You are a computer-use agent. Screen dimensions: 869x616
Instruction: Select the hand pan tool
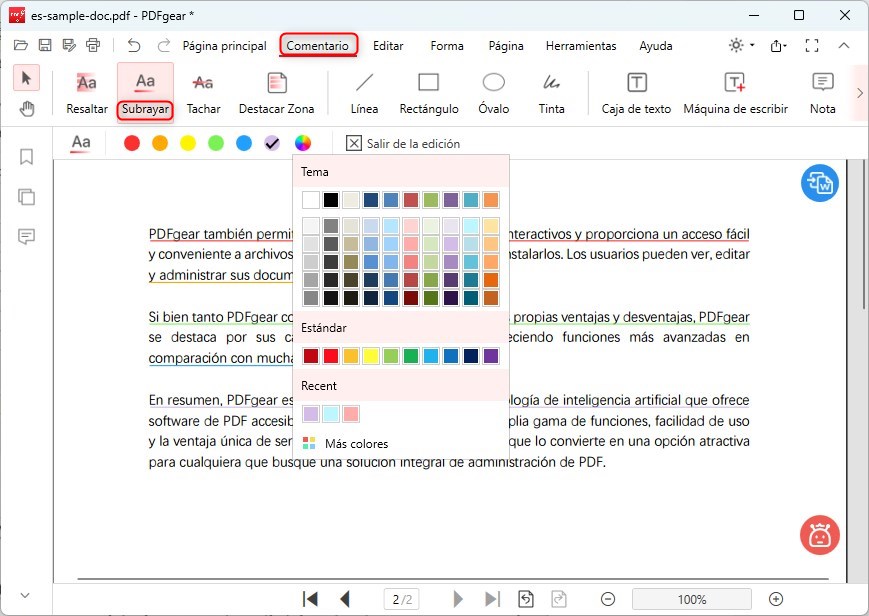click(26, 109)
